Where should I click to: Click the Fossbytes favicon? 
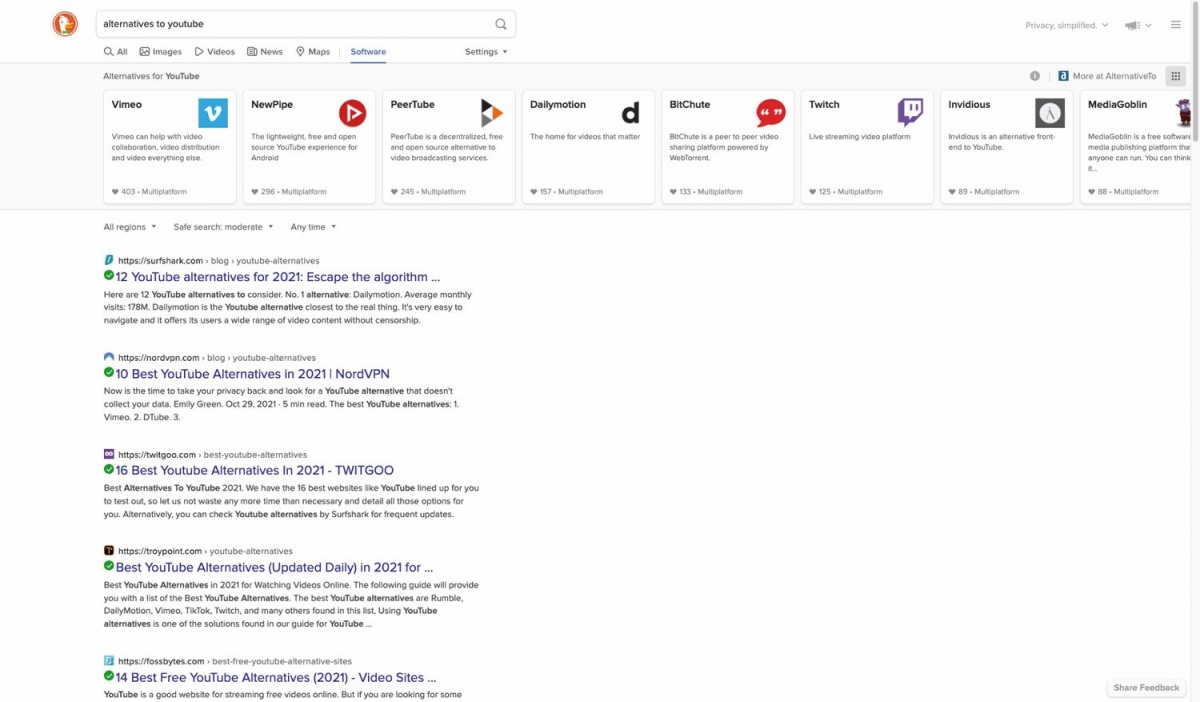[x=109, y=661]
